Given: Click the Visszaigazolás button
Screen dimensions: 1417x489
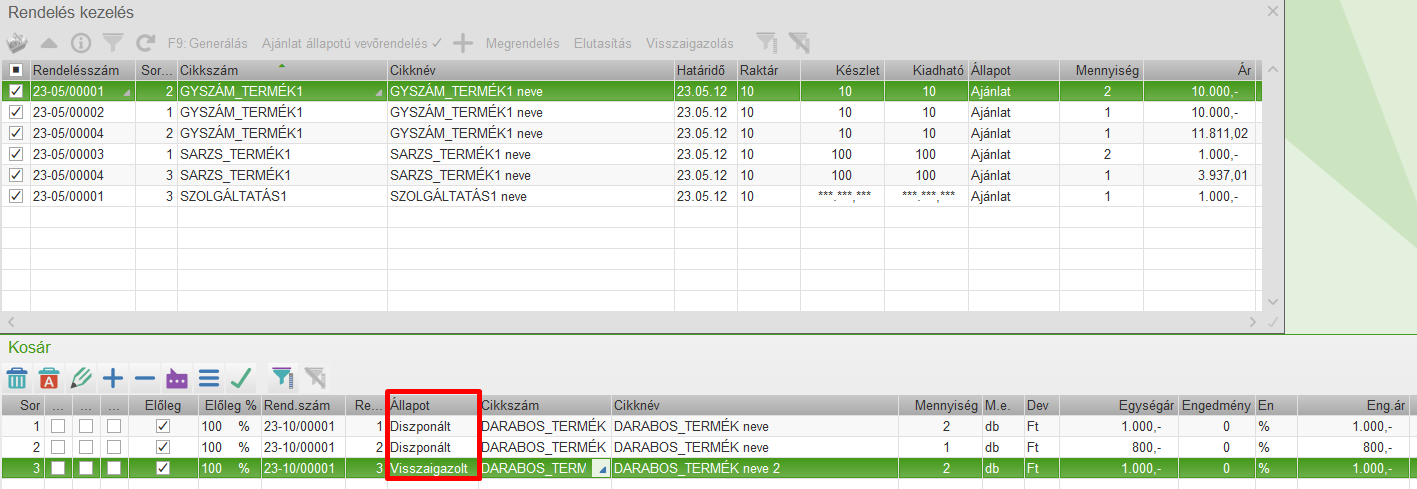Looking at the screenshot, I should [690, 44].
